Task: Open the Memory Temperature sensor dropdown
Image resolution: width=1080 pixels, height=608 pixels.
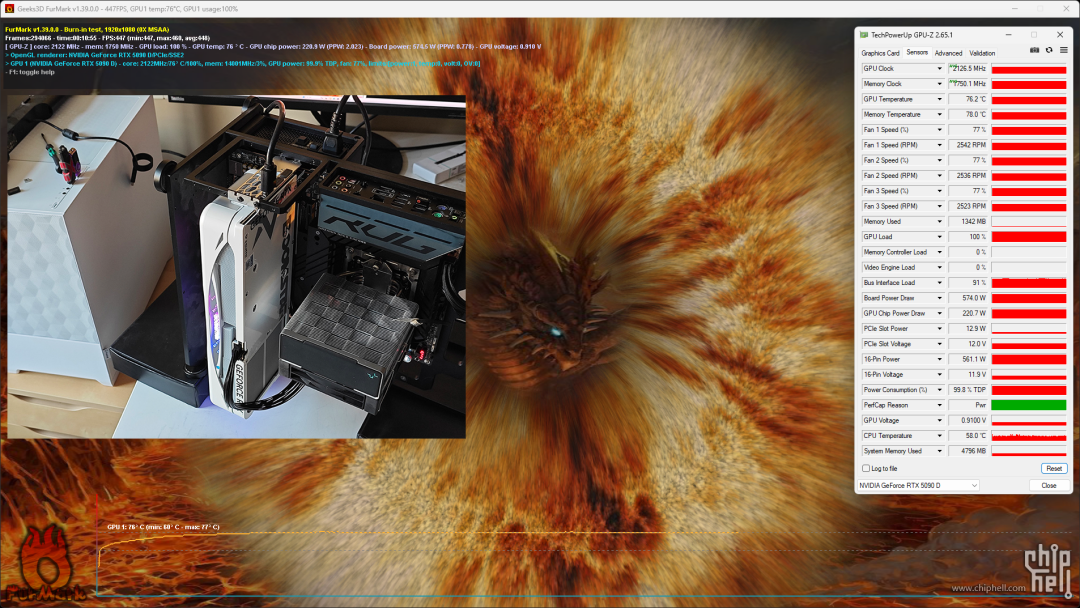Action: point(939,114)
